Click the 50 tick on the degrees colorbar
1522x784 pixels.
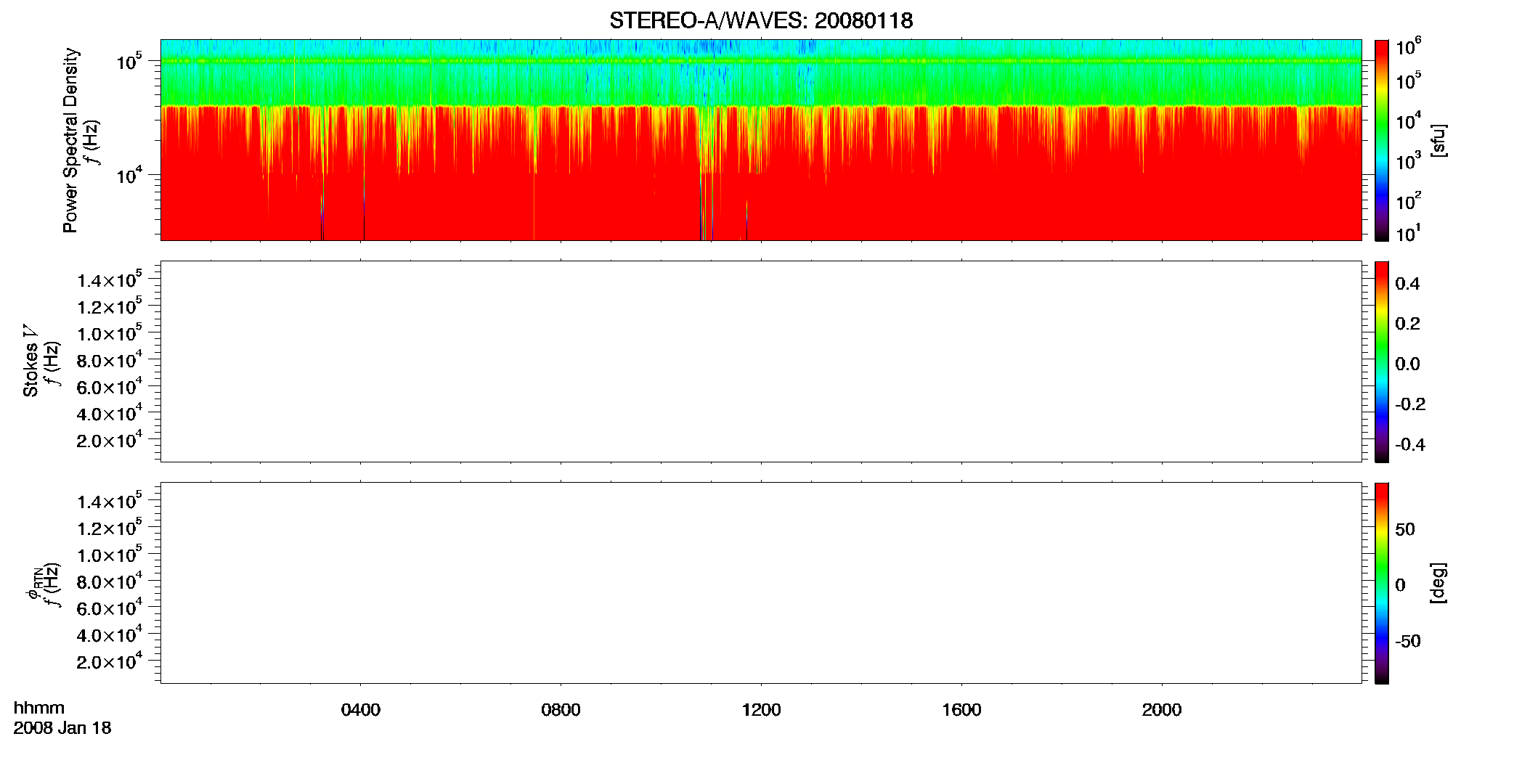[1405, 529]
